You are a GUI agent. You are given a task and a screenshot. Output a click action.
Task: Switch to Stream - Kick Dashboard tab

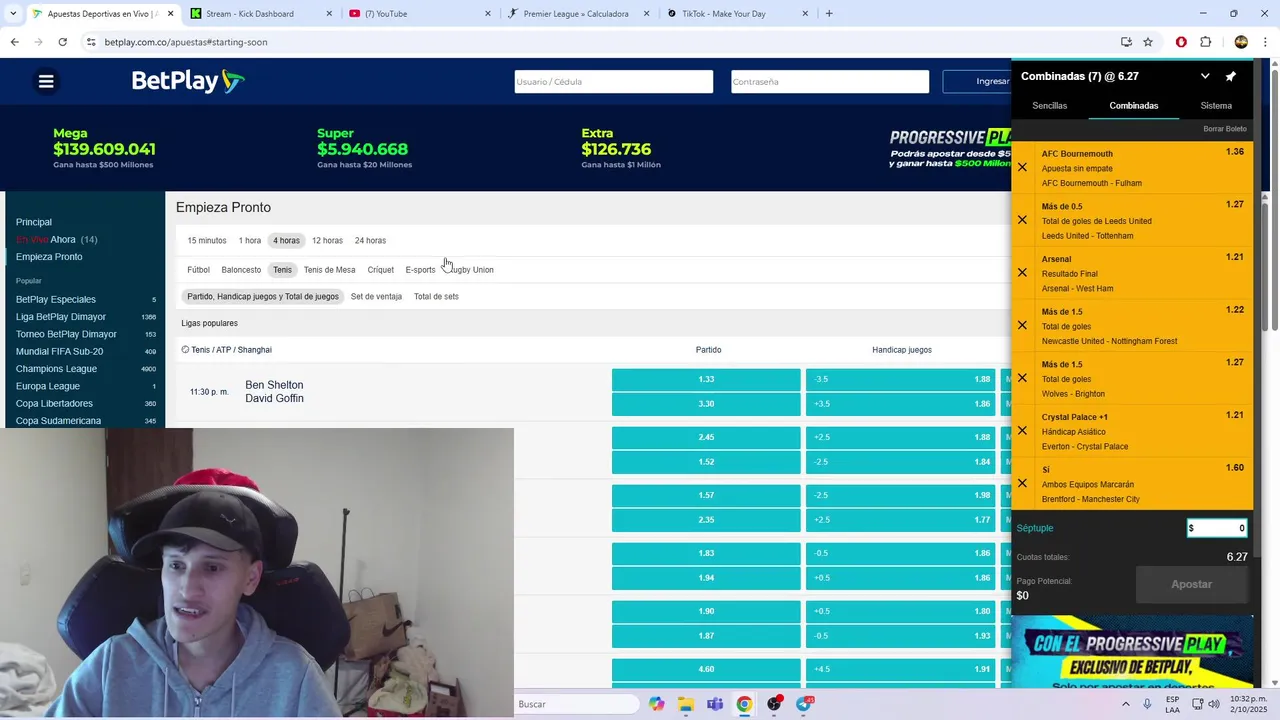tap(260, 14)
